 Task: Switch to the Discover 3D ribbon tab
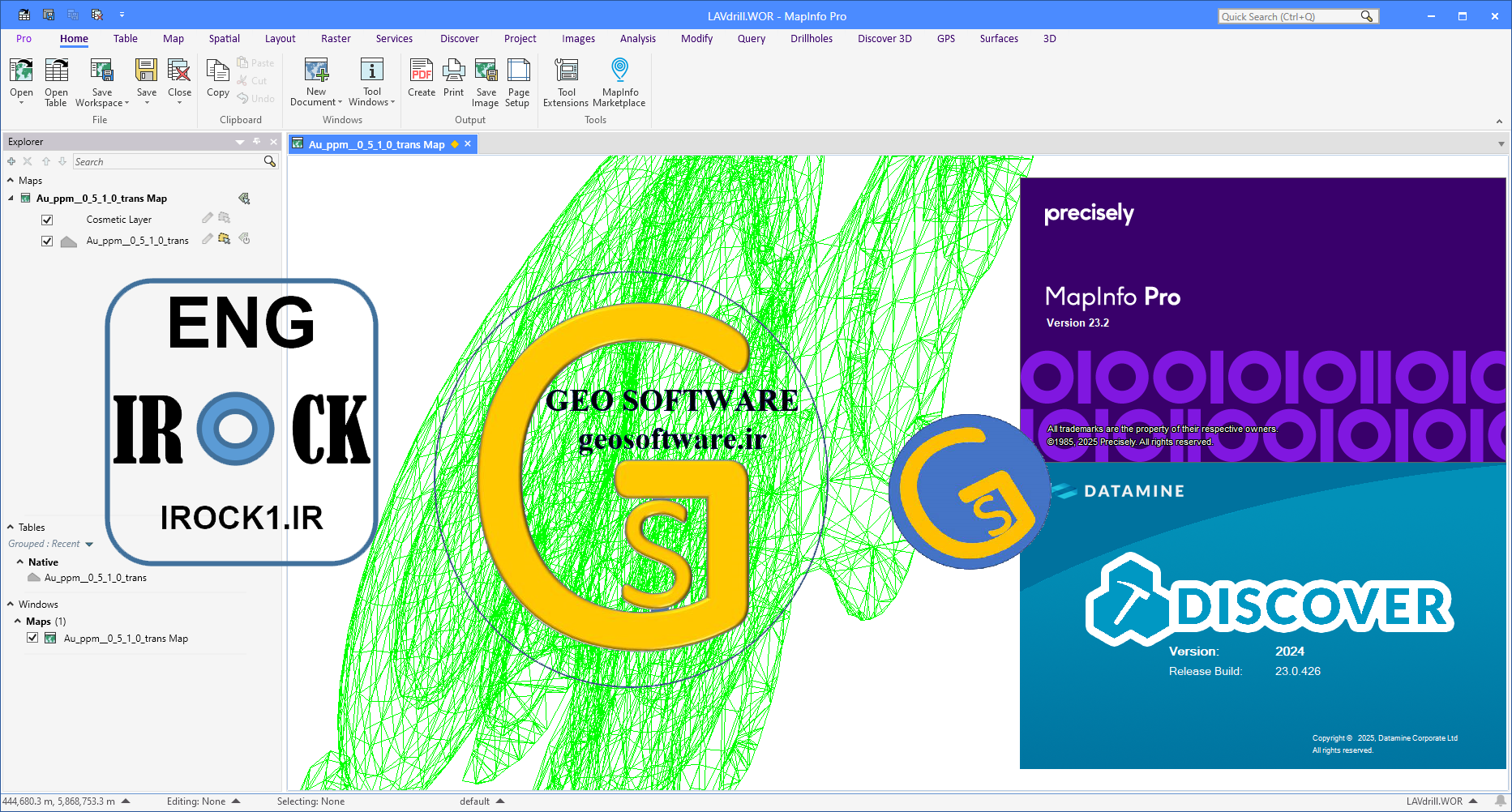[884, 39]
